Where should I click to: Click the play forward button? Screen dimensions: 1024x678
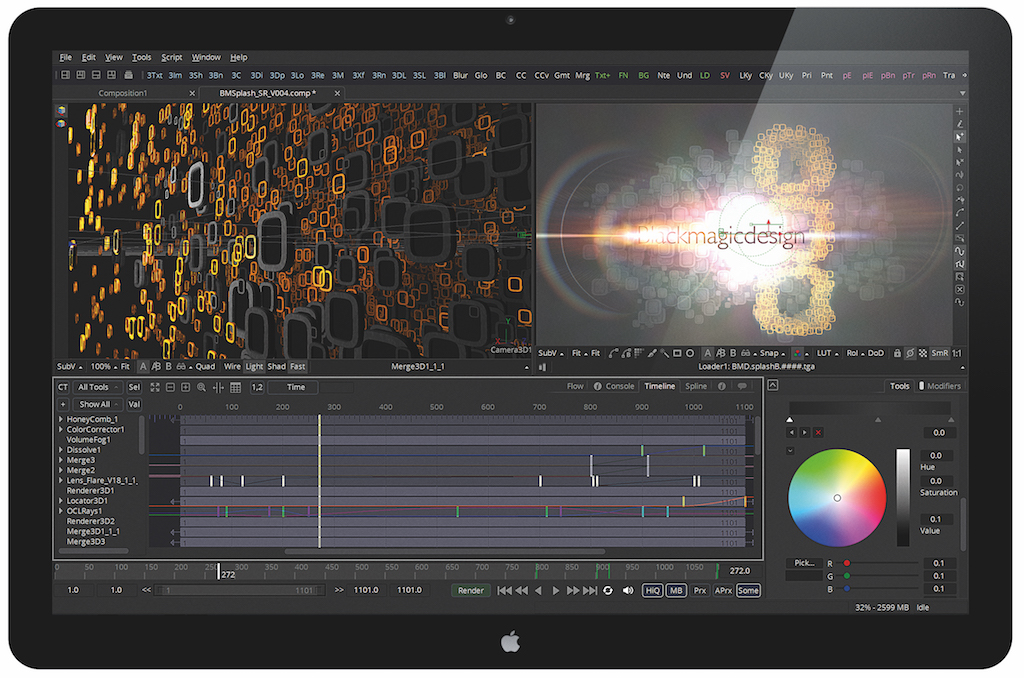(555, 590)
